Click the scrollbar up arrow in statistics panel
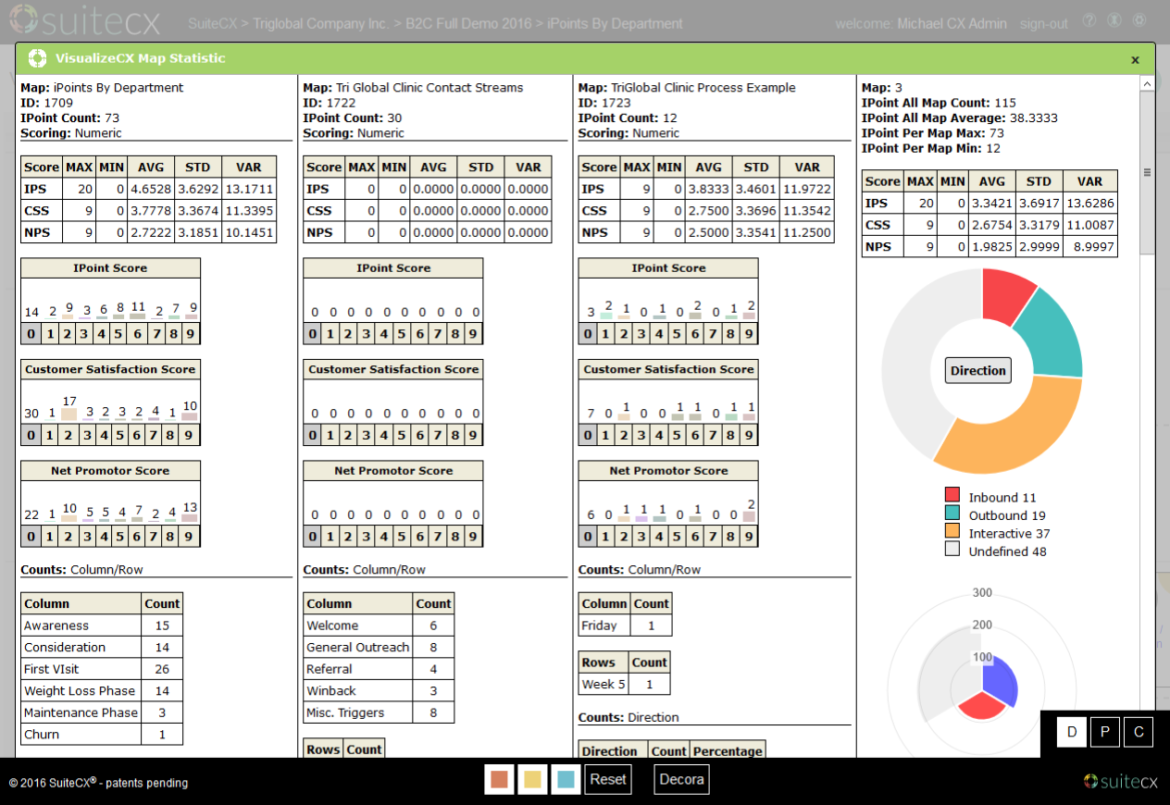 coord(1147,85)
